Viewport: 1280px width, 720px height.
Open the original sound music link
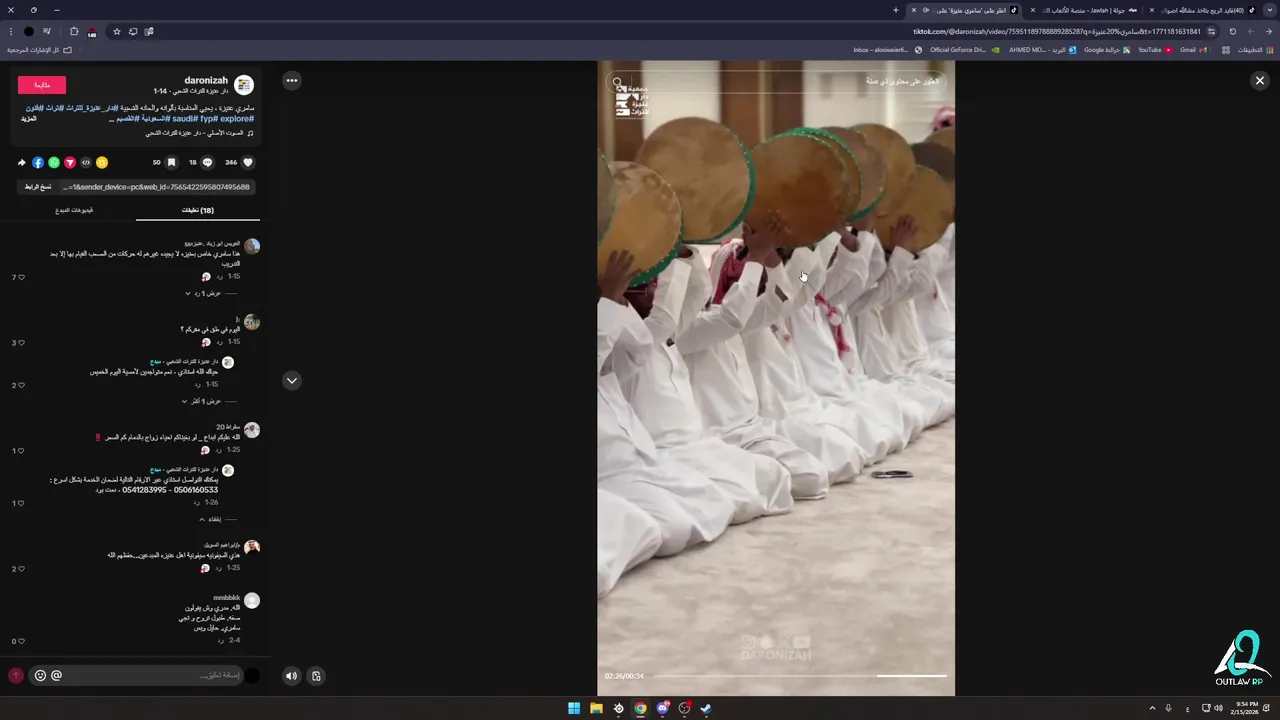coord(200,133)
